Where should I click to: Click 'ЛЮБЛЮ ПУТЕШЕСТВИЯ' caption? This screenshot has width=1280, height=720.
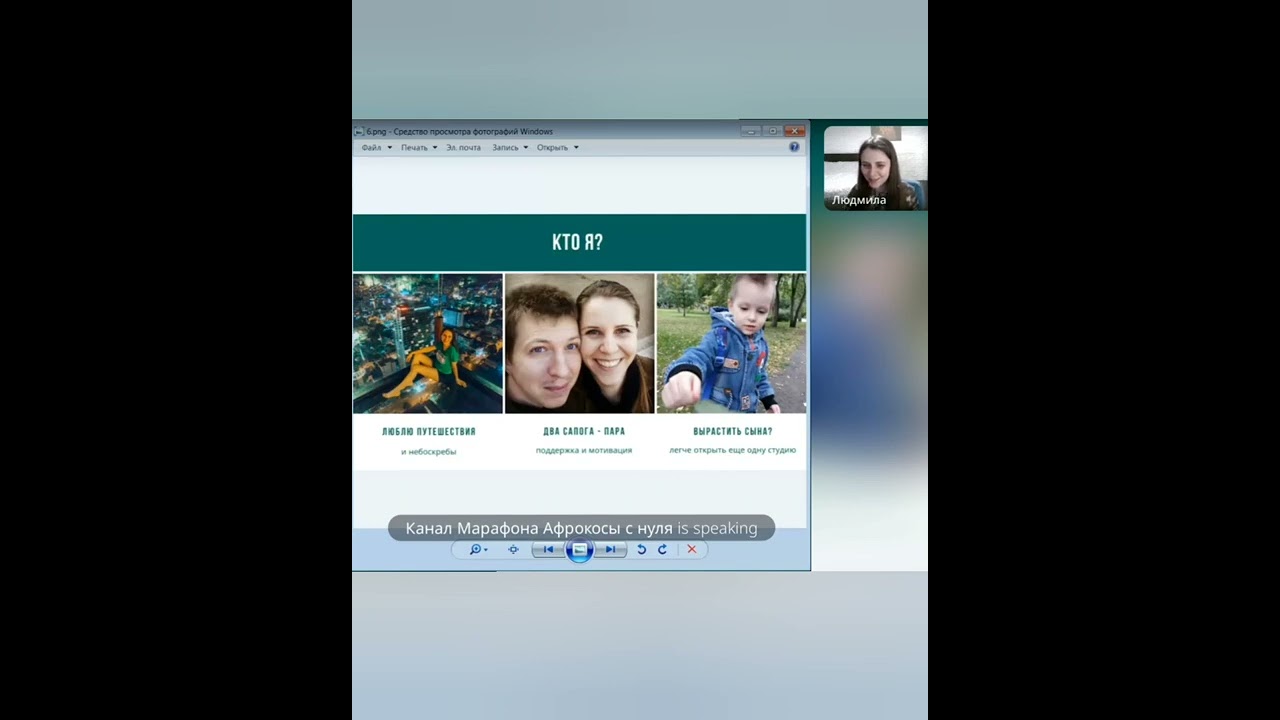click(428, 432)
